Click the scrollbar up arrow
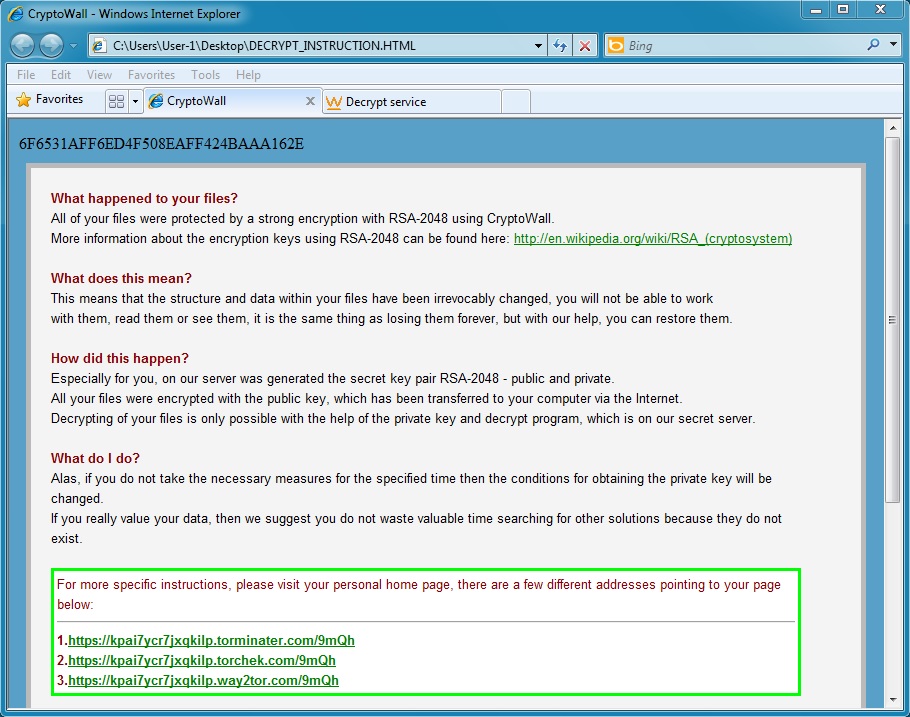Image resolution: width=910 pixels, height=717 pixels. [893, 128]
